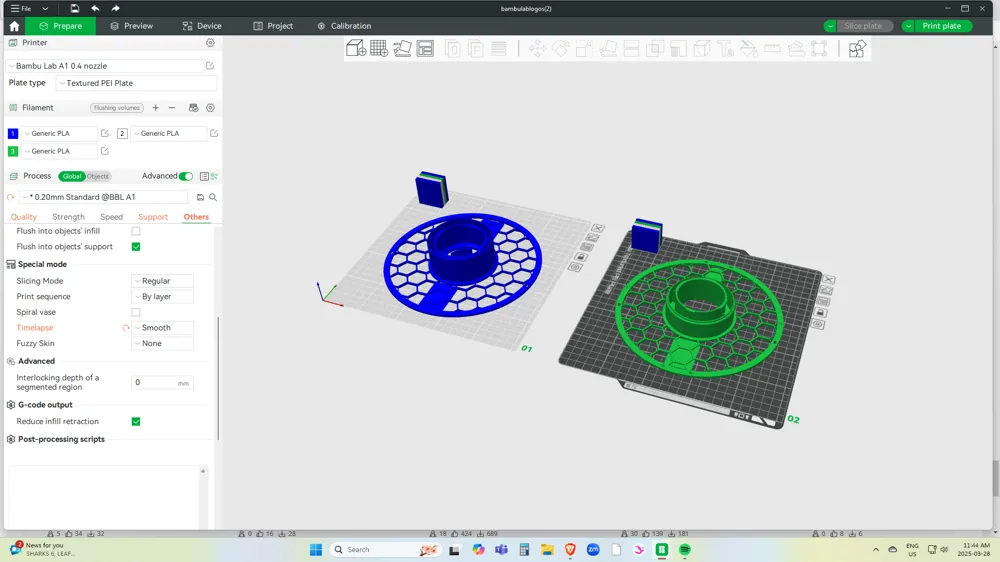Open the printer preset dropdown
Screen dimensions: 1000x562
click(x=105, y=66)
